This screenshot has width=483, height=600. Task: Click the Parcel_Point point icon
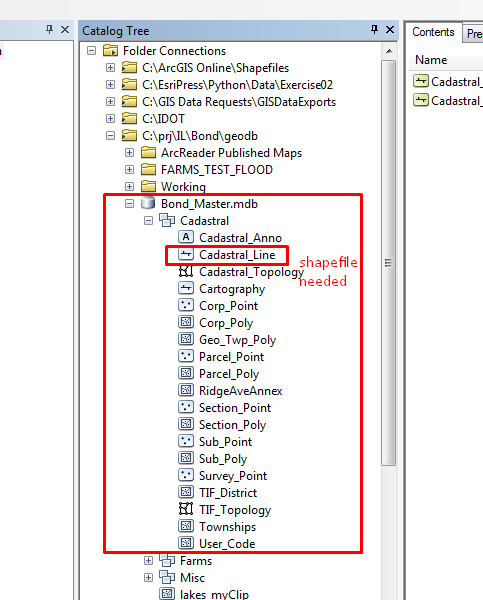[186, 356]
